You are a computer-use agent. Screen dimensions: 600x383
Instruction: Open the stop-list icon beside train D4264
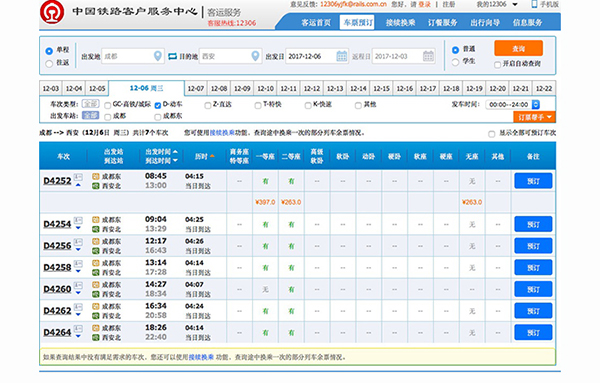(x=78, y=328)
